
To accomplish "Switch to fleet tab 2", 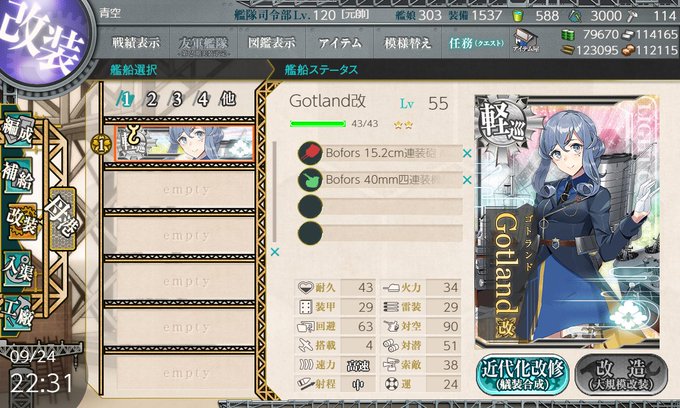I will 151,100.
